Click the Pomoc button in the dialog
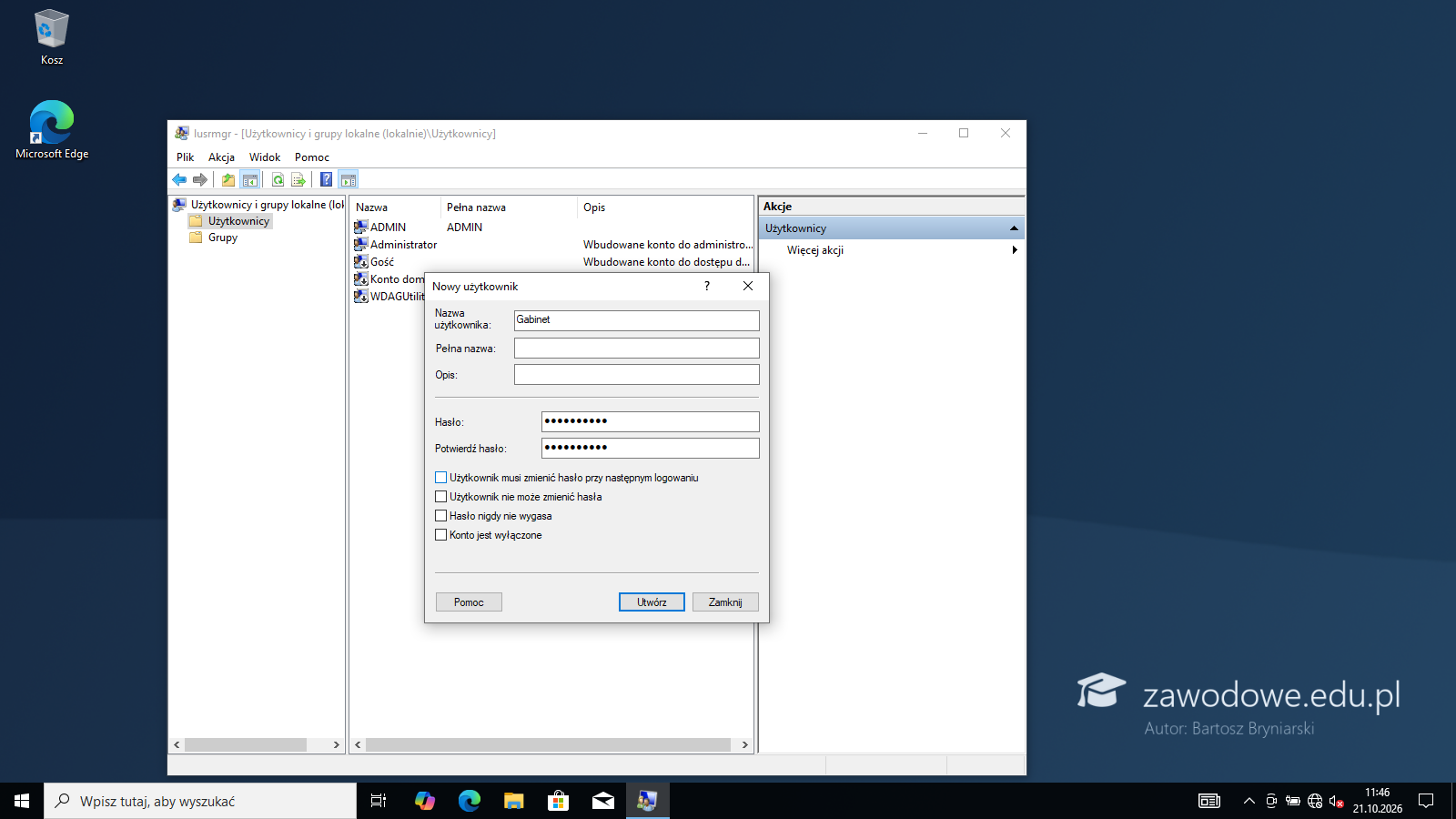 469,602
